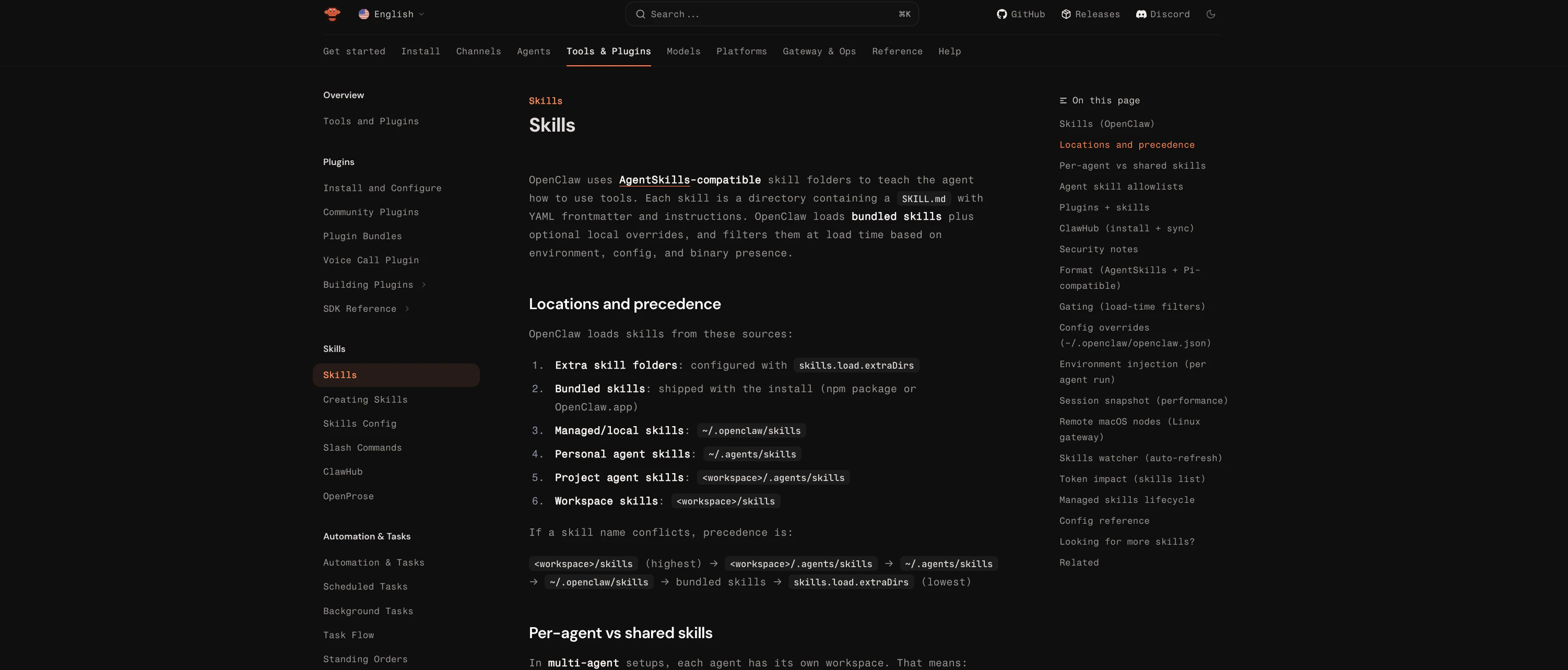The width and height of the screenshot is (1568, 670).
Task: Expand Building Plugins chevron
Action: coord(423,285)
